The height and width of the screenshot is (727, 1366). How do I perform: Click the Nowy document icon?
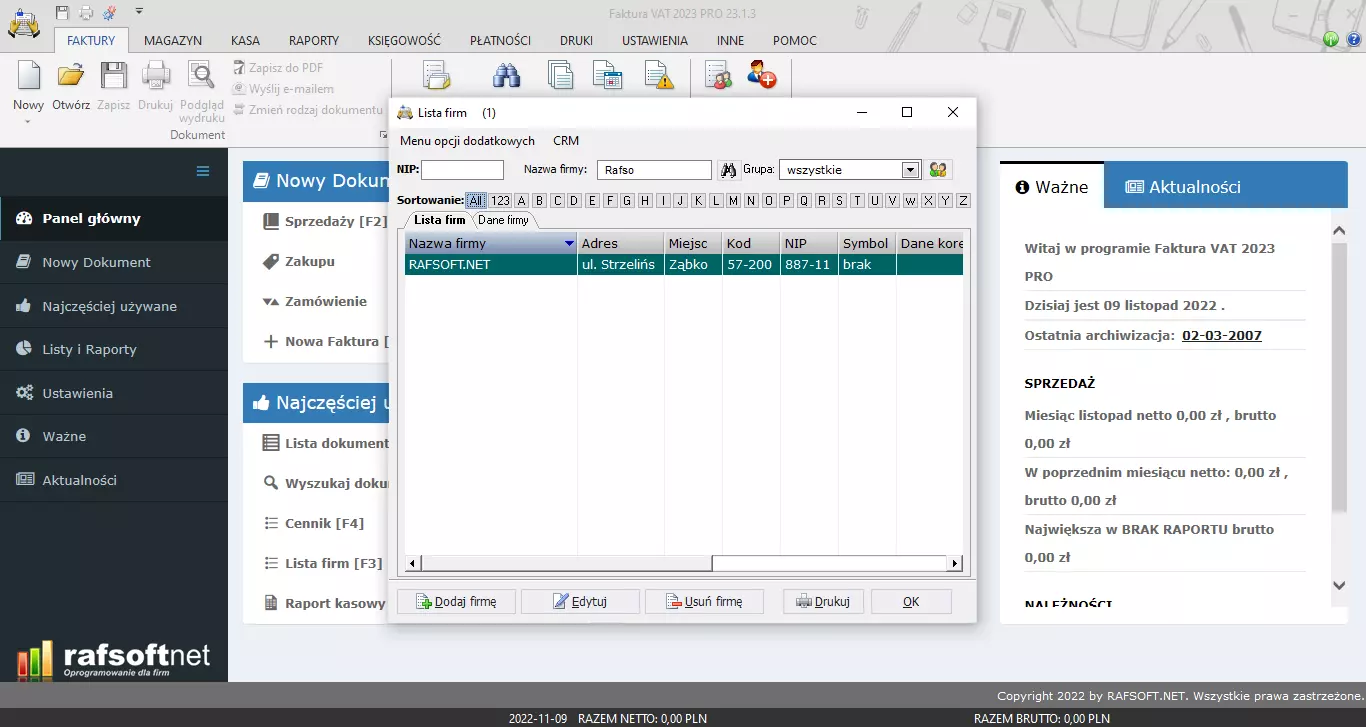(28, 77)
